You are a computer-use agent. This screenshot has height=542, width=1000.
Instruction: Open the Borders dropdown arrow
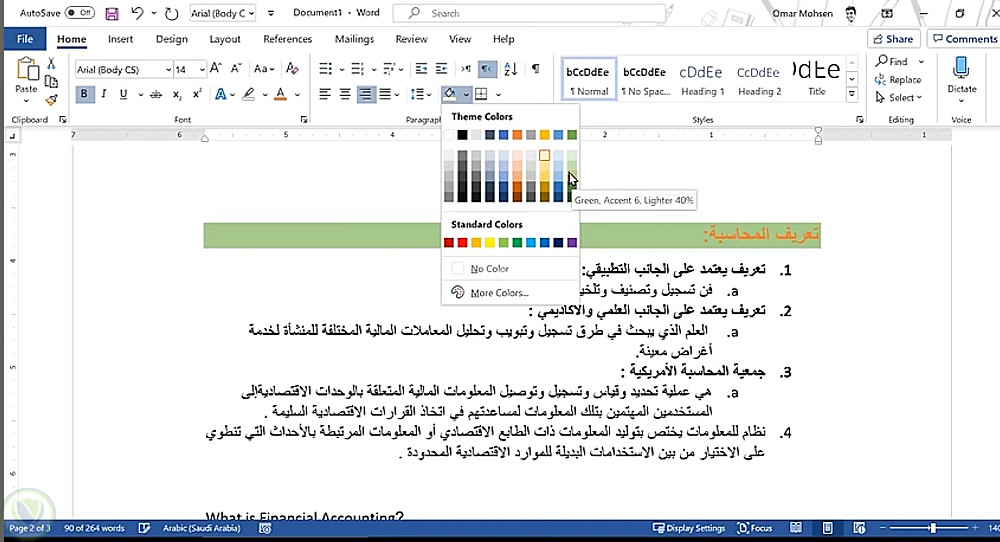tap(498, 94)
